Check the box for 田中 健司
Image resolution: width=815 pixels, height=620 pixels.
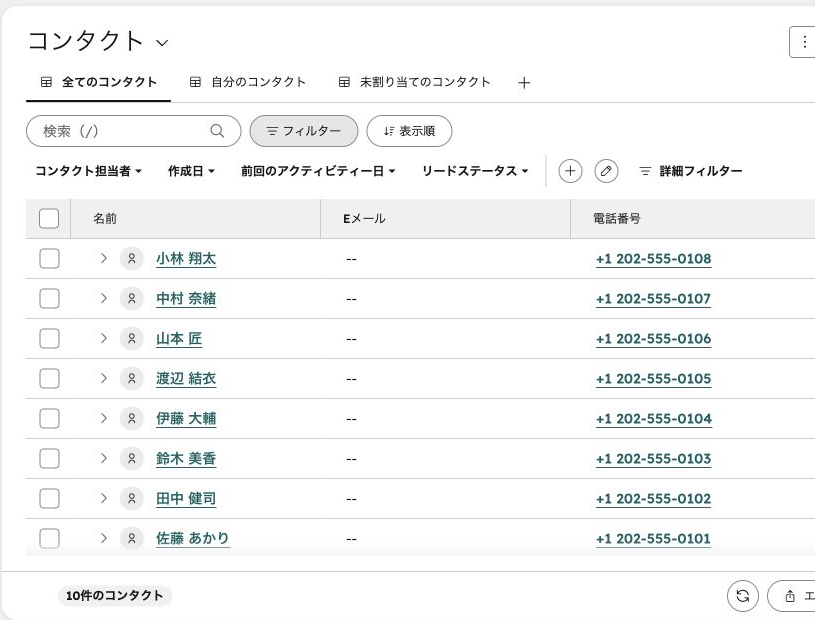tap(49, 498)
